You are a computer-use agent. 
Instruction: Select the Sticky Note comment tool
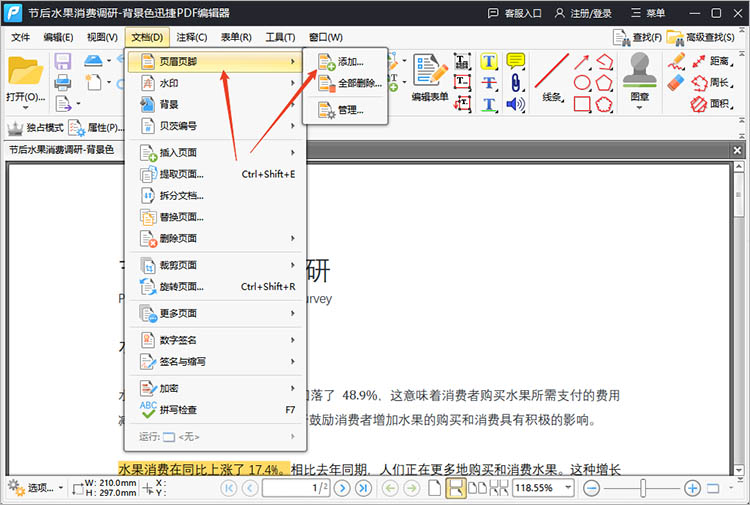click(515, 61)
